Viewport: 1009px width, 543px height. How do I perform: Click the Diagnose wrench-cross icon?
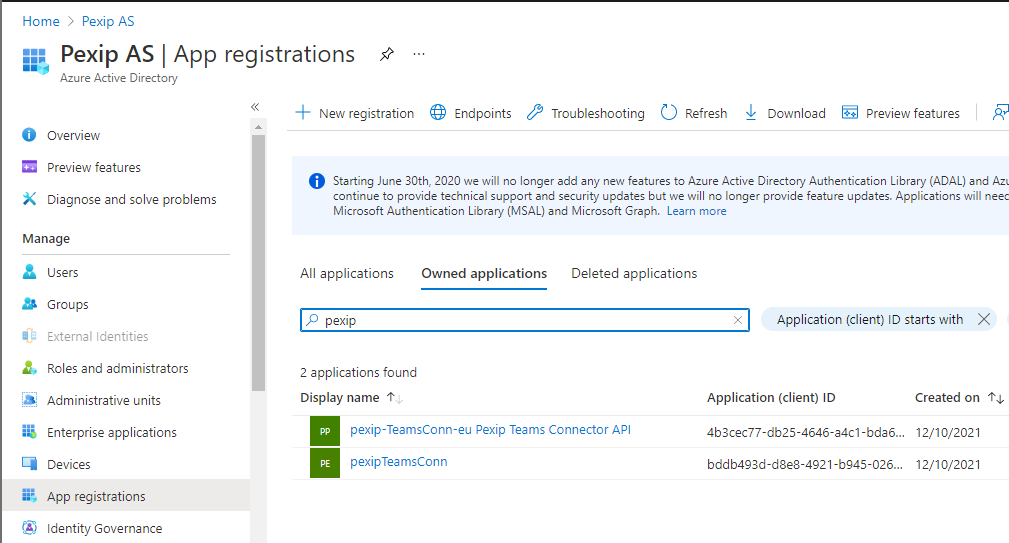pos(30,199)
